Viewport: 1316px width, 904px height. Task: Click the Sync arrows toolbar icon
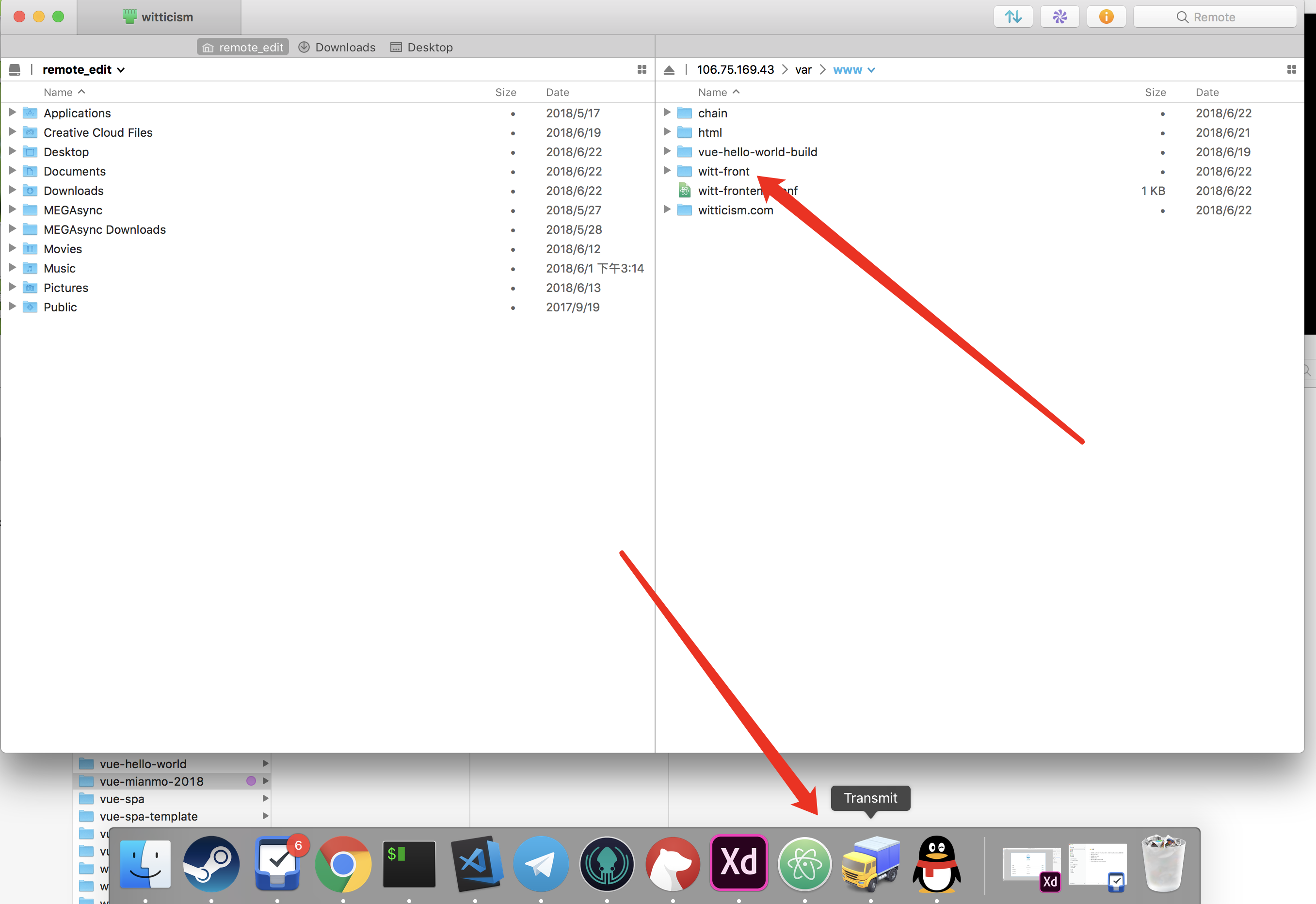point(1013,17)
